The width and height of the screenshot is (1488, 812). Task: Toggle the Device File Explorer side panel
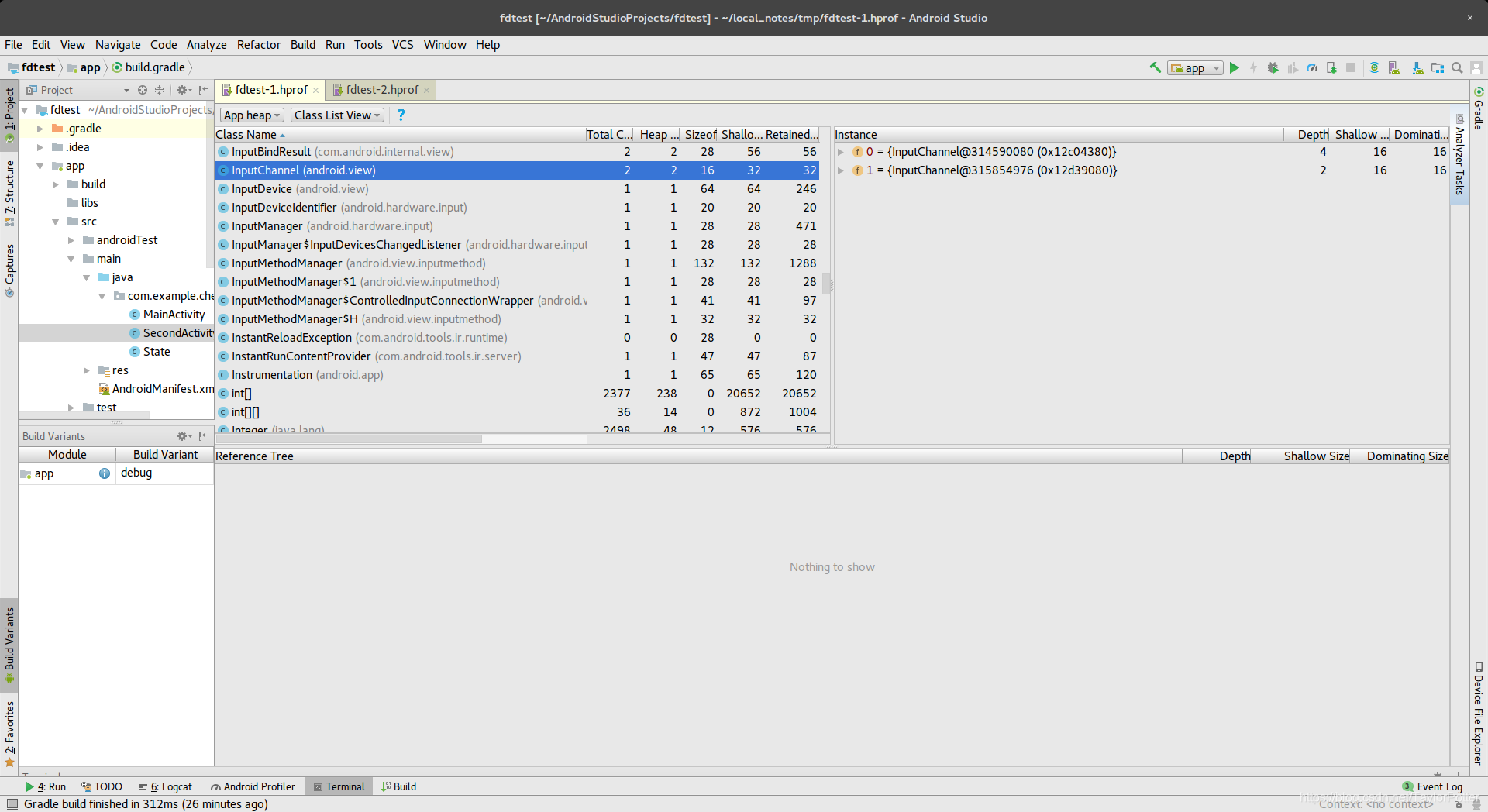click(1479, 713)
